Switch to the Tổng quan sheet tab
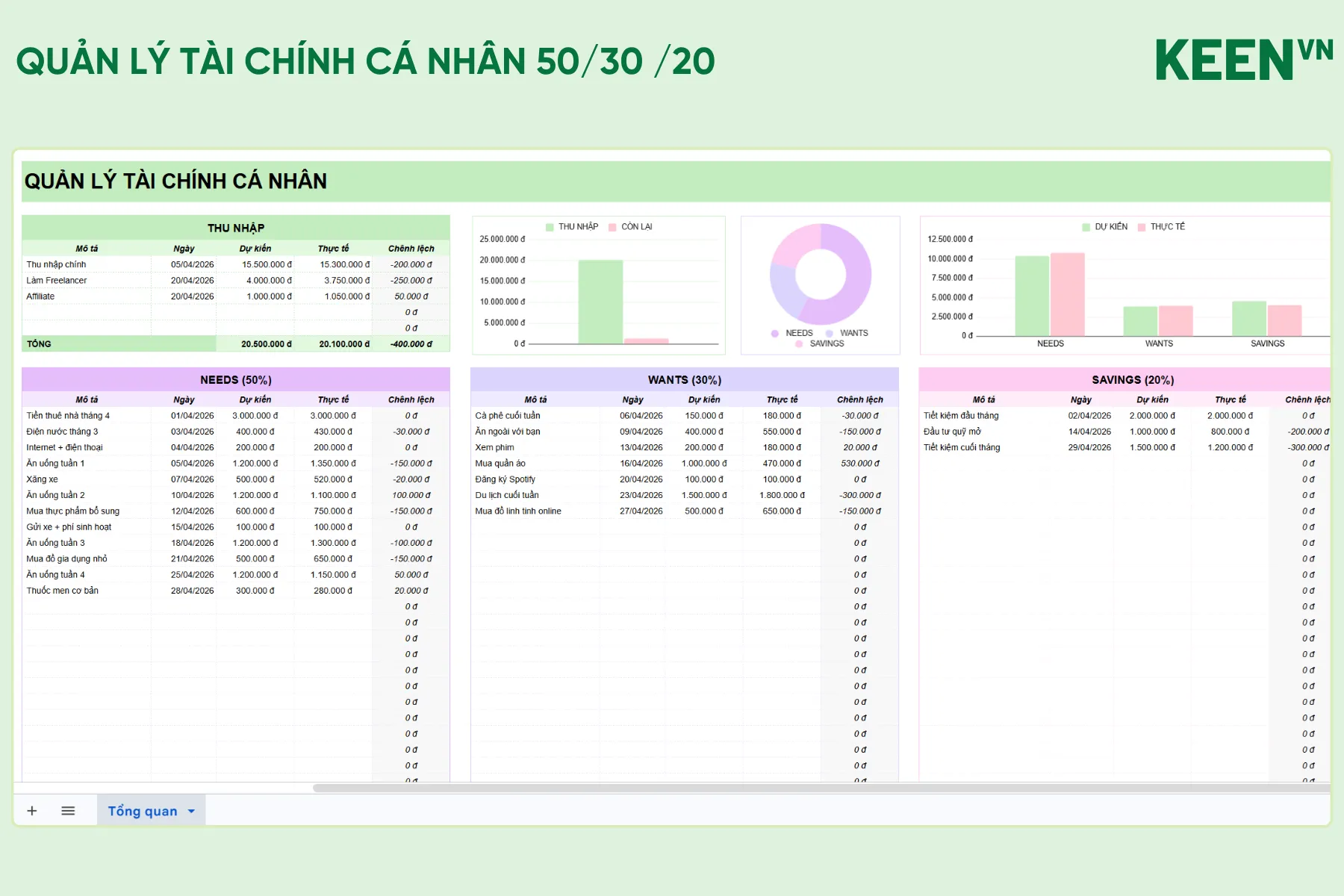Viewport: 1344px width, 896px height. pos(142,812)
